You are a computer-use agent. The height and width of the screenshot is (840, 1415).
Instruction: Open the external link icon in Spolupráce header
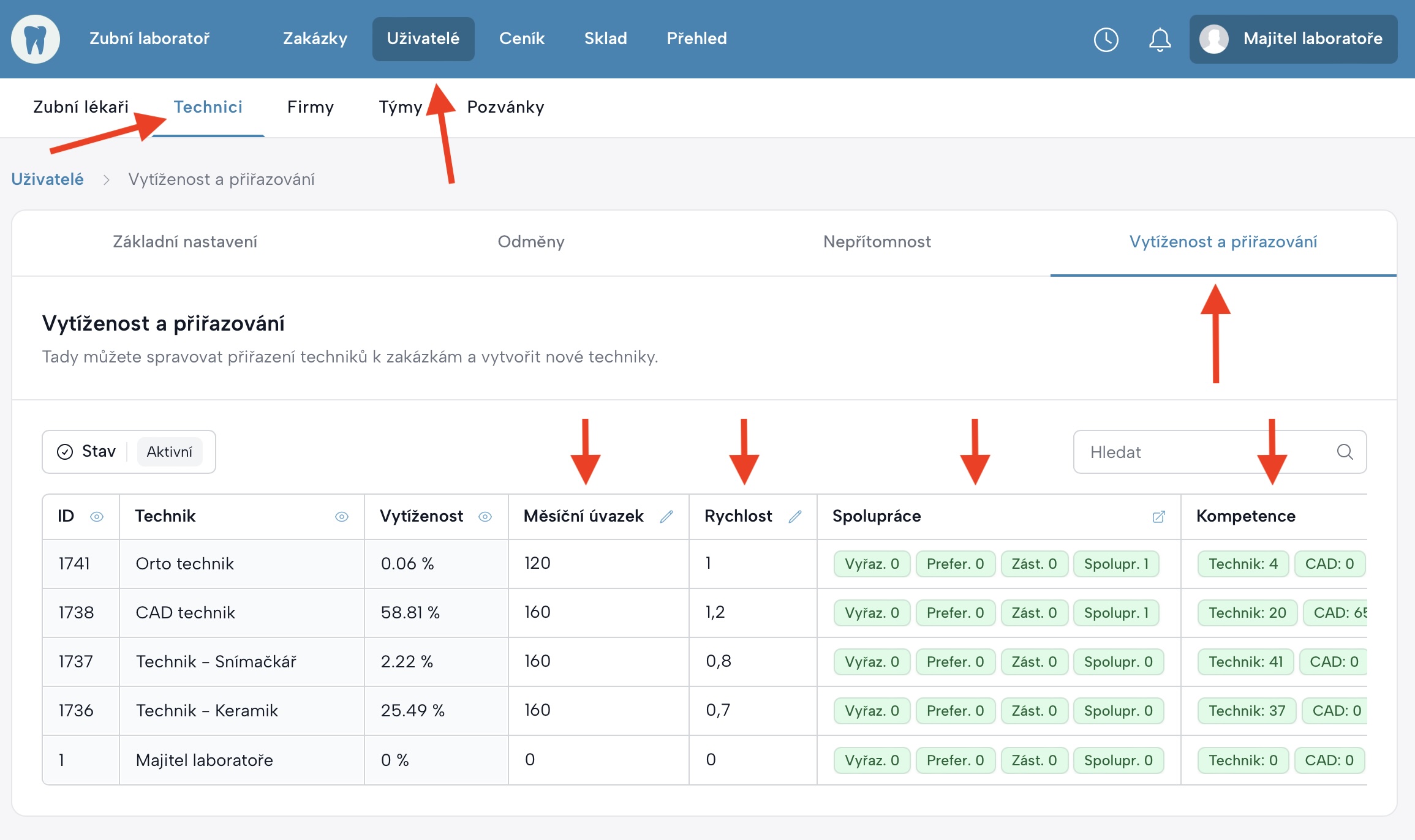[x=1158, y=517]
